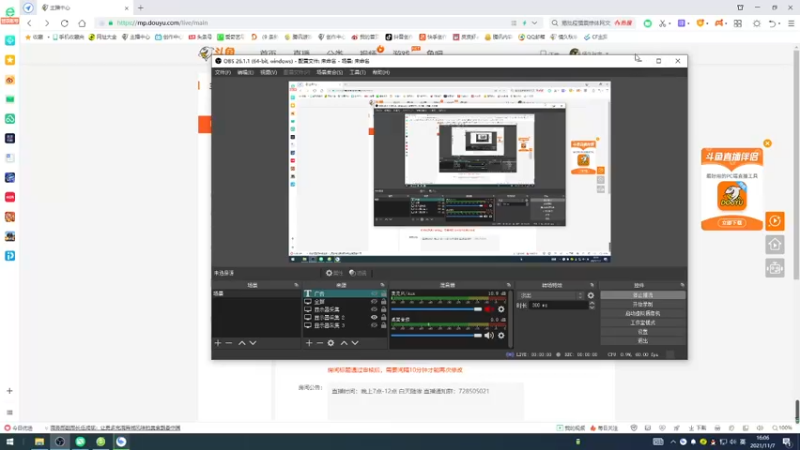This screenshot has height=450, width=800.
Task: Click the house icon on Douyu right sidebar
Action: [x=775, y=245]
